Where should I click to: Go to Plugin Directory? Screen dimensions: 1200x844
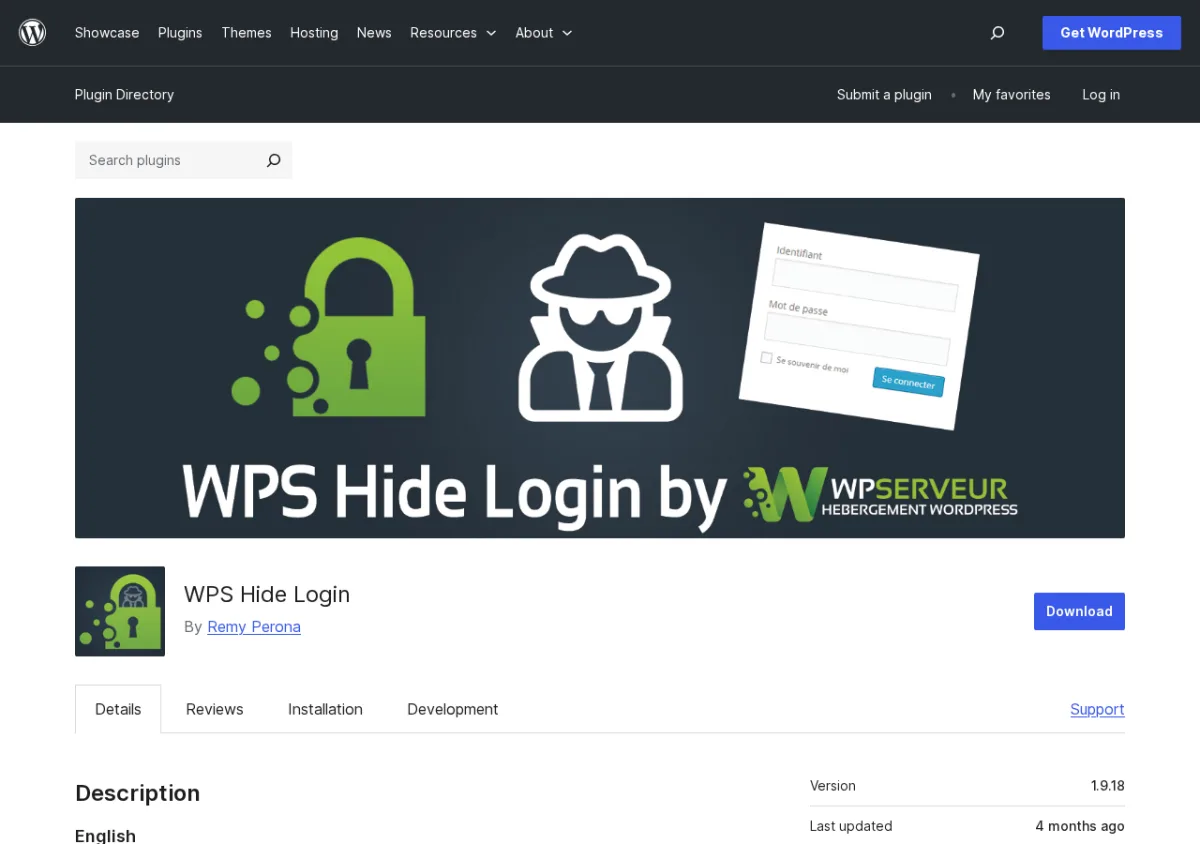click(124, 95)
